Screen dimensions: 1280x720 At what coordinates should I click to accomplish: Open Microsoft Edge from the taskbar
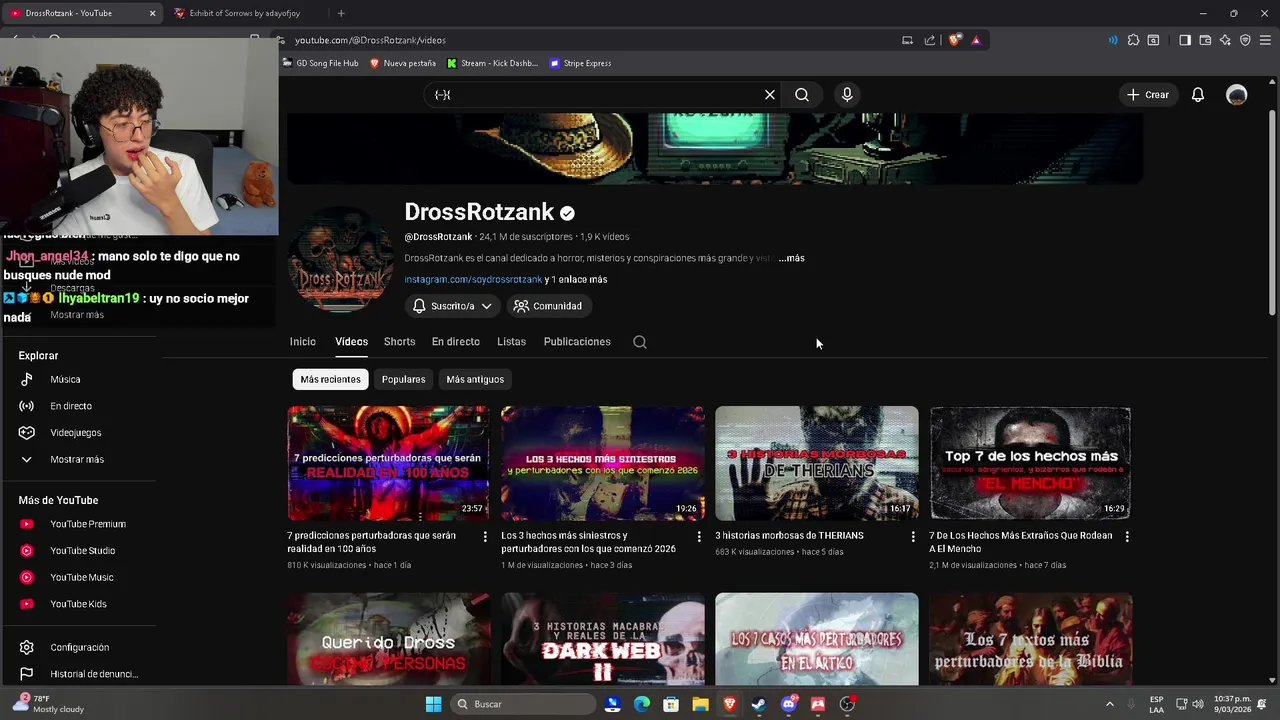pos(642,704)
